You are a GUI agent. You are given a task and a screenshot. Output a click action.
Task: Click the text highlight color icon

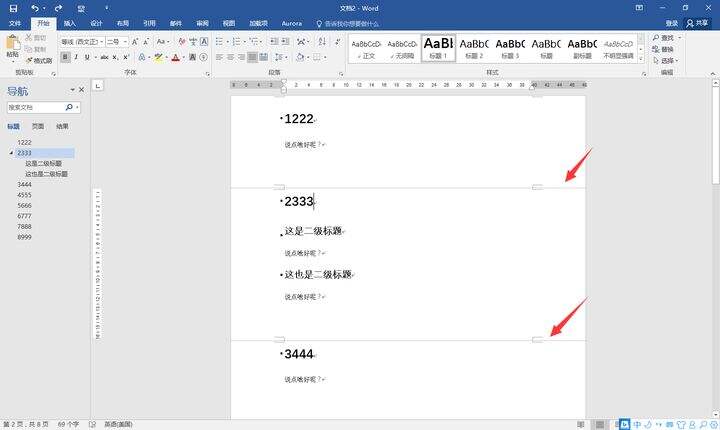158,57
